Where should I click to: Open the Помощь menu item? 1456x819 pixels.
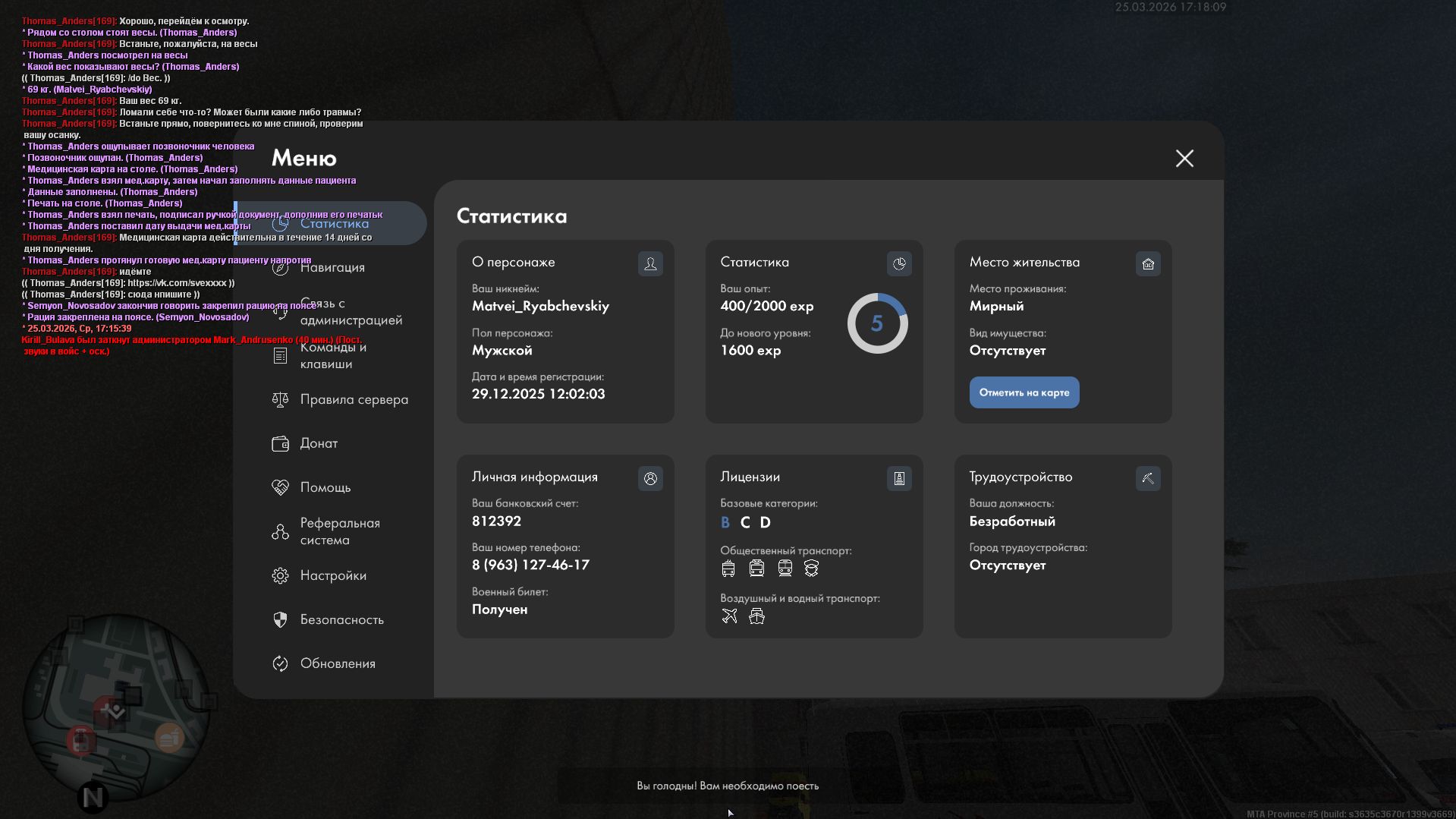click(x=325, y=487)
